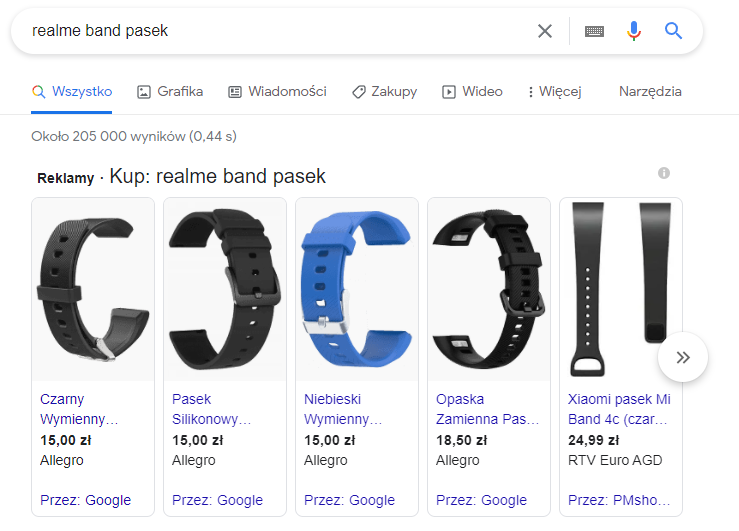The height and width of the screenshot is (531, 739).
Task: Switch to the Wiadomości tab
Action: pos(277,91)
